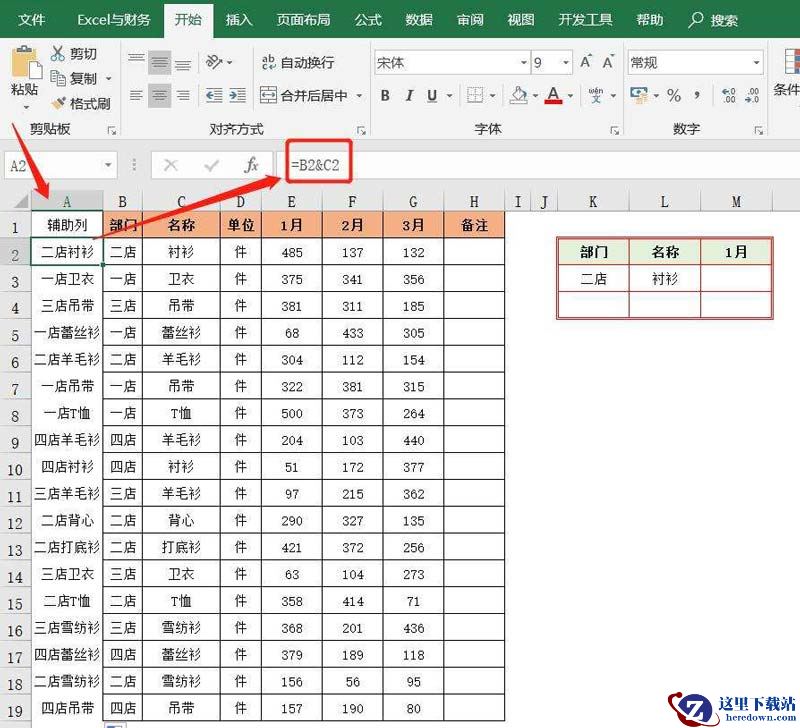800x728 pixels.
Task: Increase font size with larger A
Action: pos(586,62)
